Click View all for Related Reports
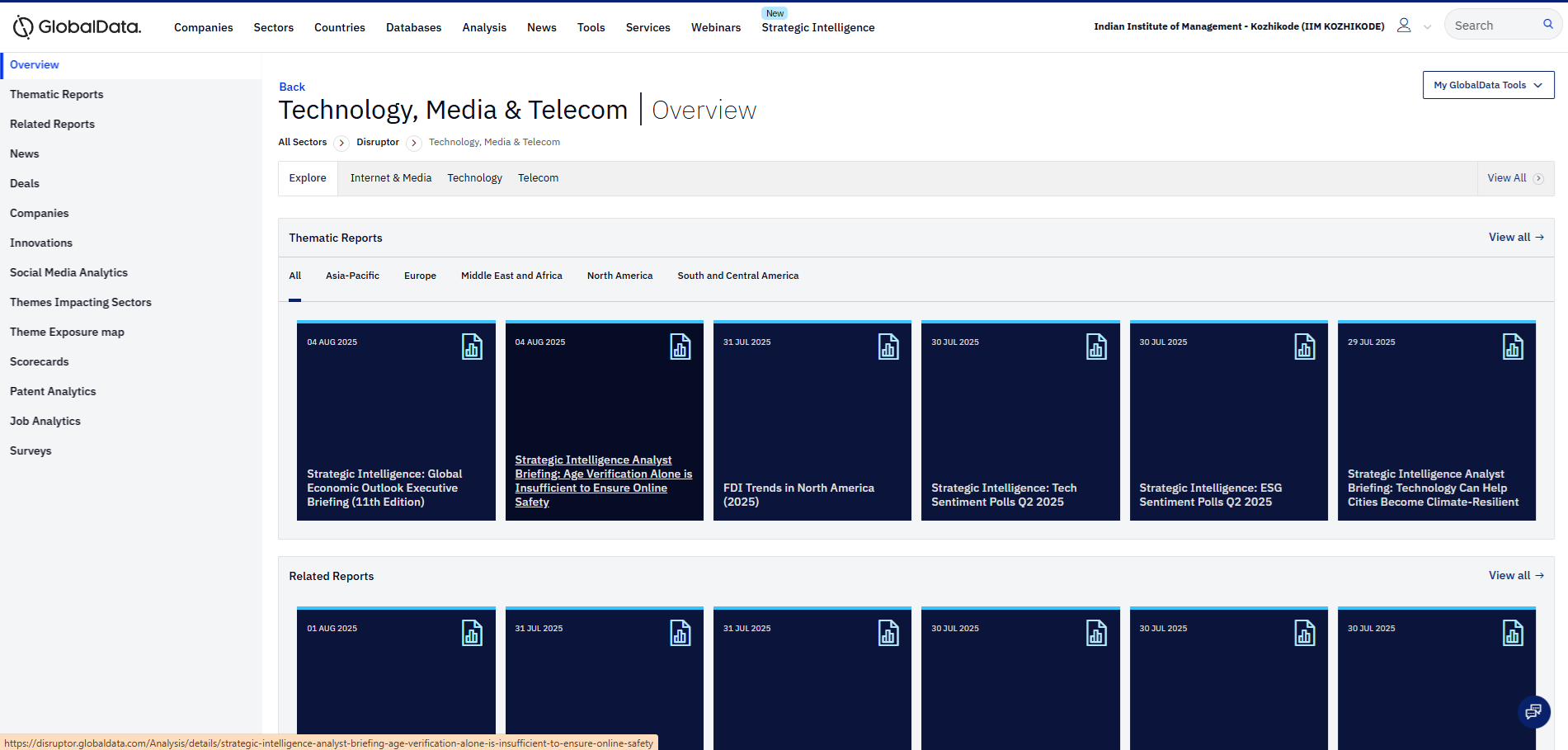1568x750 pixels. [1515, 575]
